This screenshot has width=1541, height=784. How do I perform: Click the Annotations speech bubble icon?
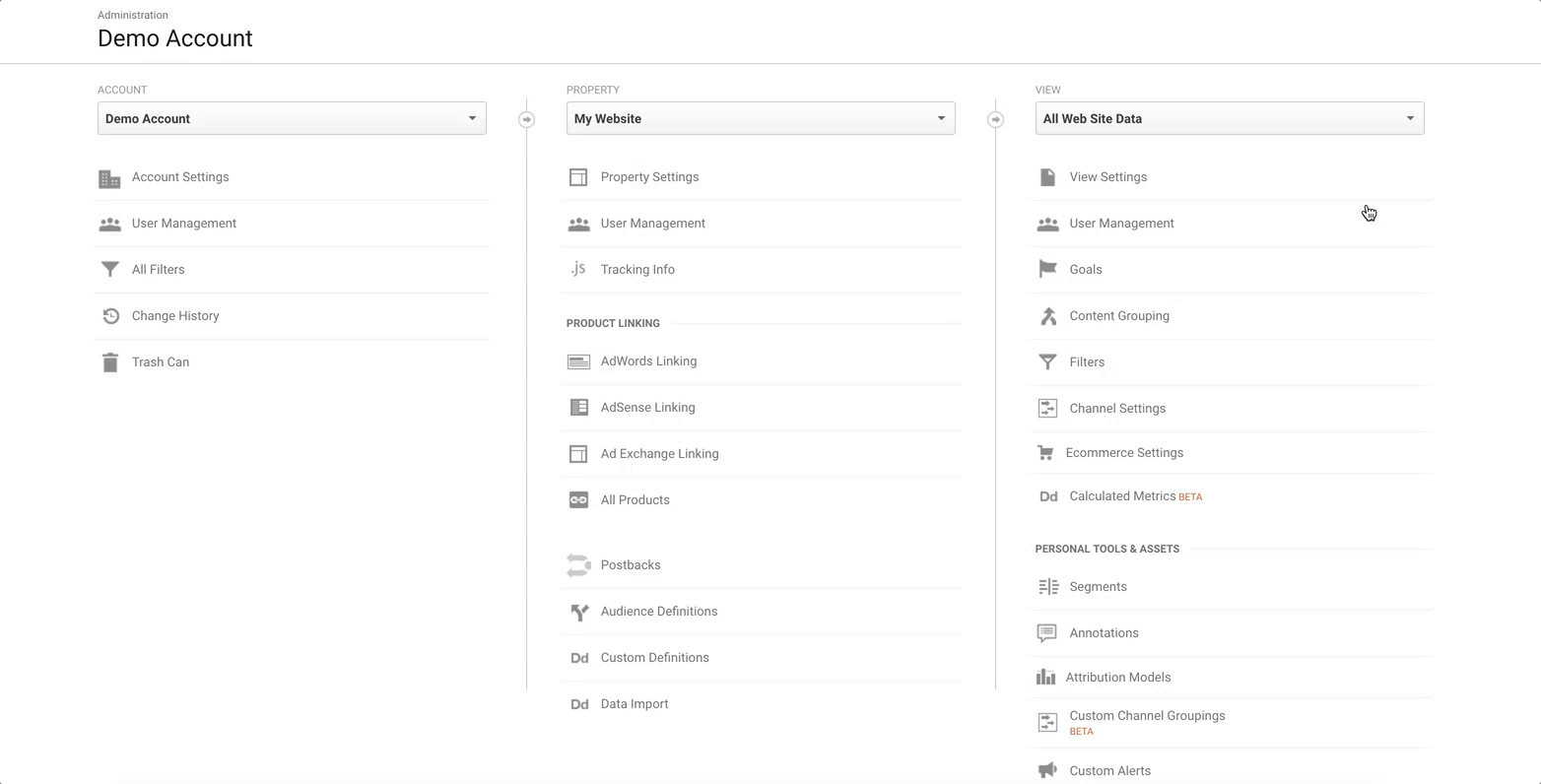tap(1047, 633)
